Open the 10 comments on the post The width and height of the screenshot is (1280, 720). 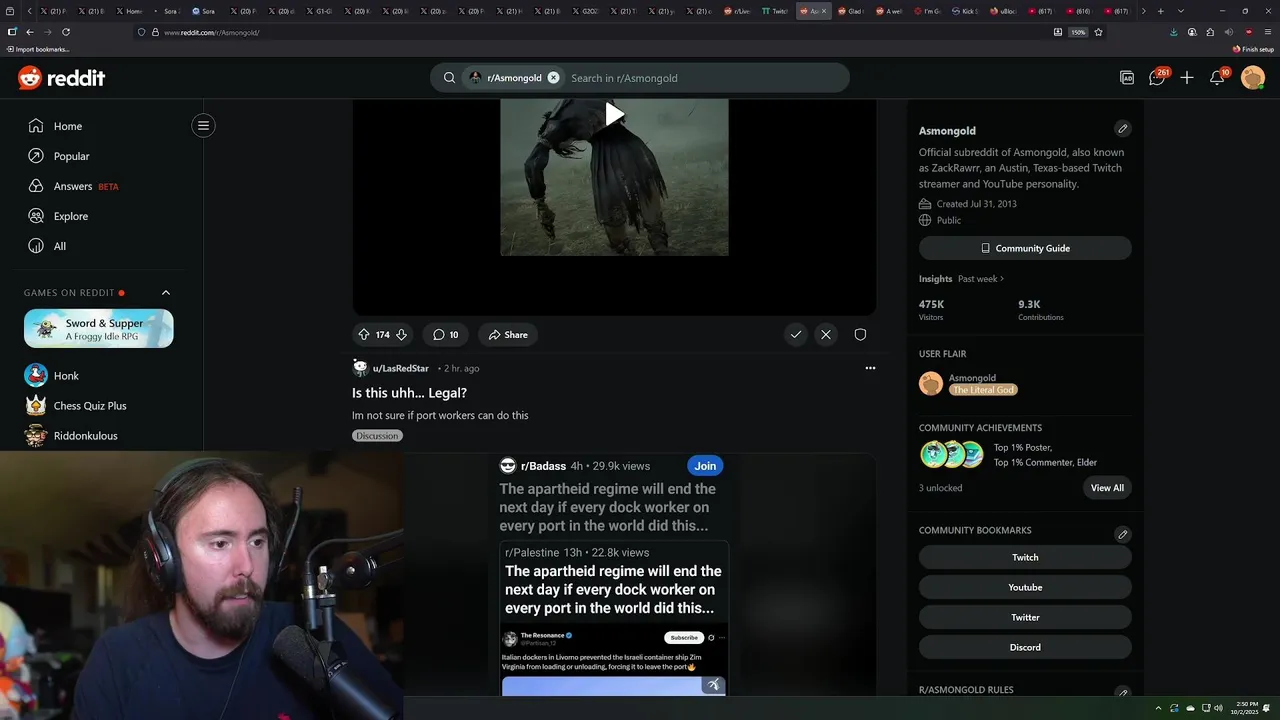coord(445,335)
